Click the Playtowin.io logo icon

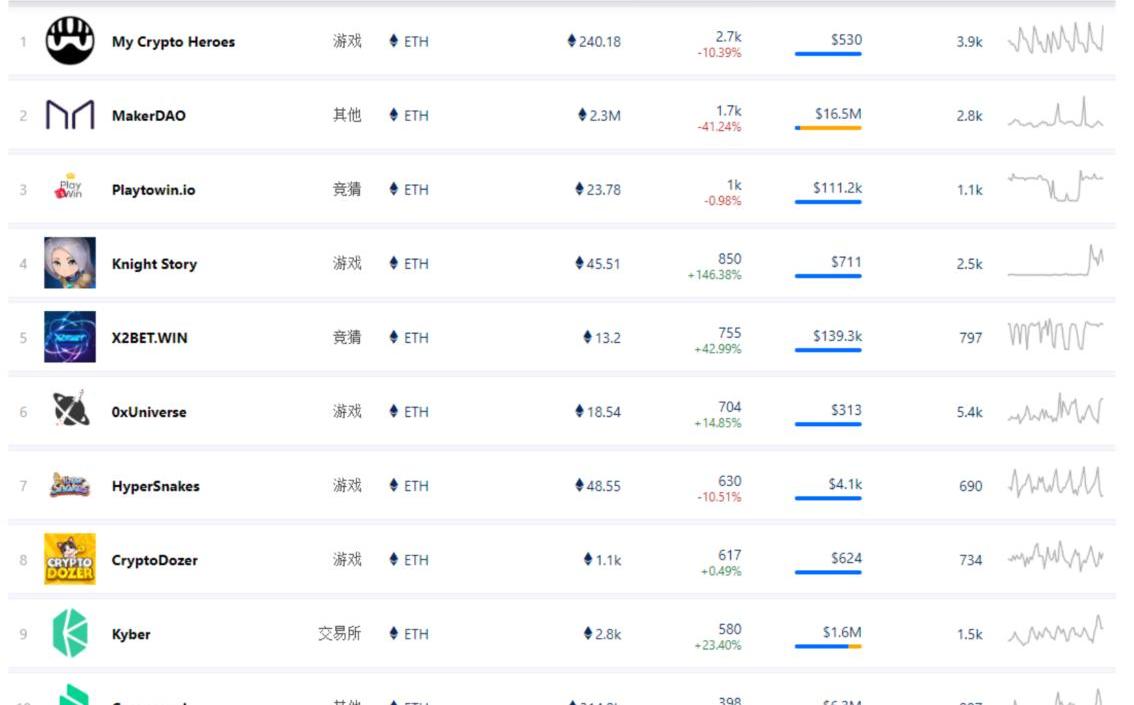[x=70, y=189]
